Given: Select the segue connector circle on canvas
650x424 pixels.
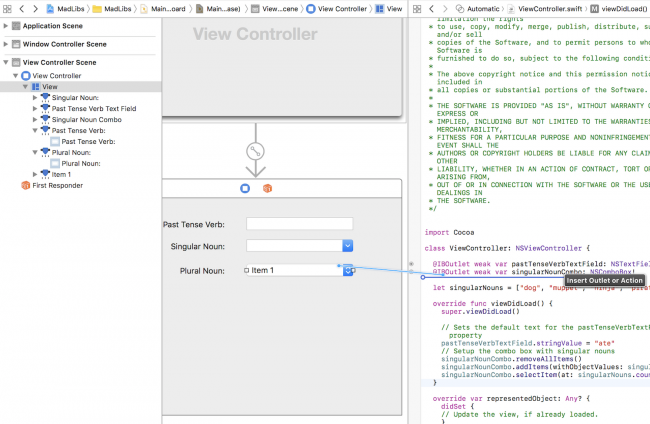Looking at the screenshot, I should point(254,150).
